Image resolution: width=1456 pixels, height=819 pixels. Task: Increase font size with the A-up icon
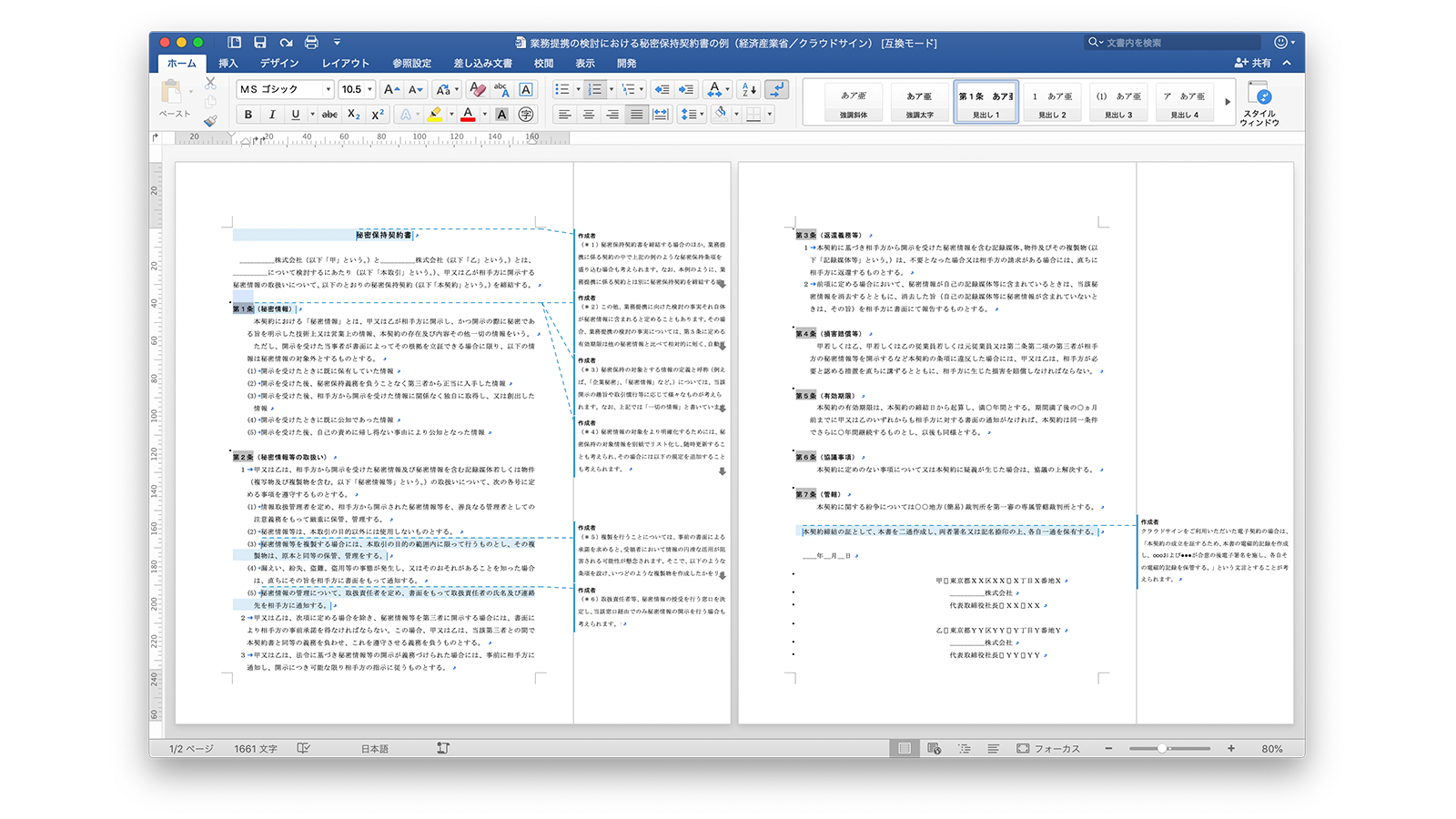[x=391, y=89]
